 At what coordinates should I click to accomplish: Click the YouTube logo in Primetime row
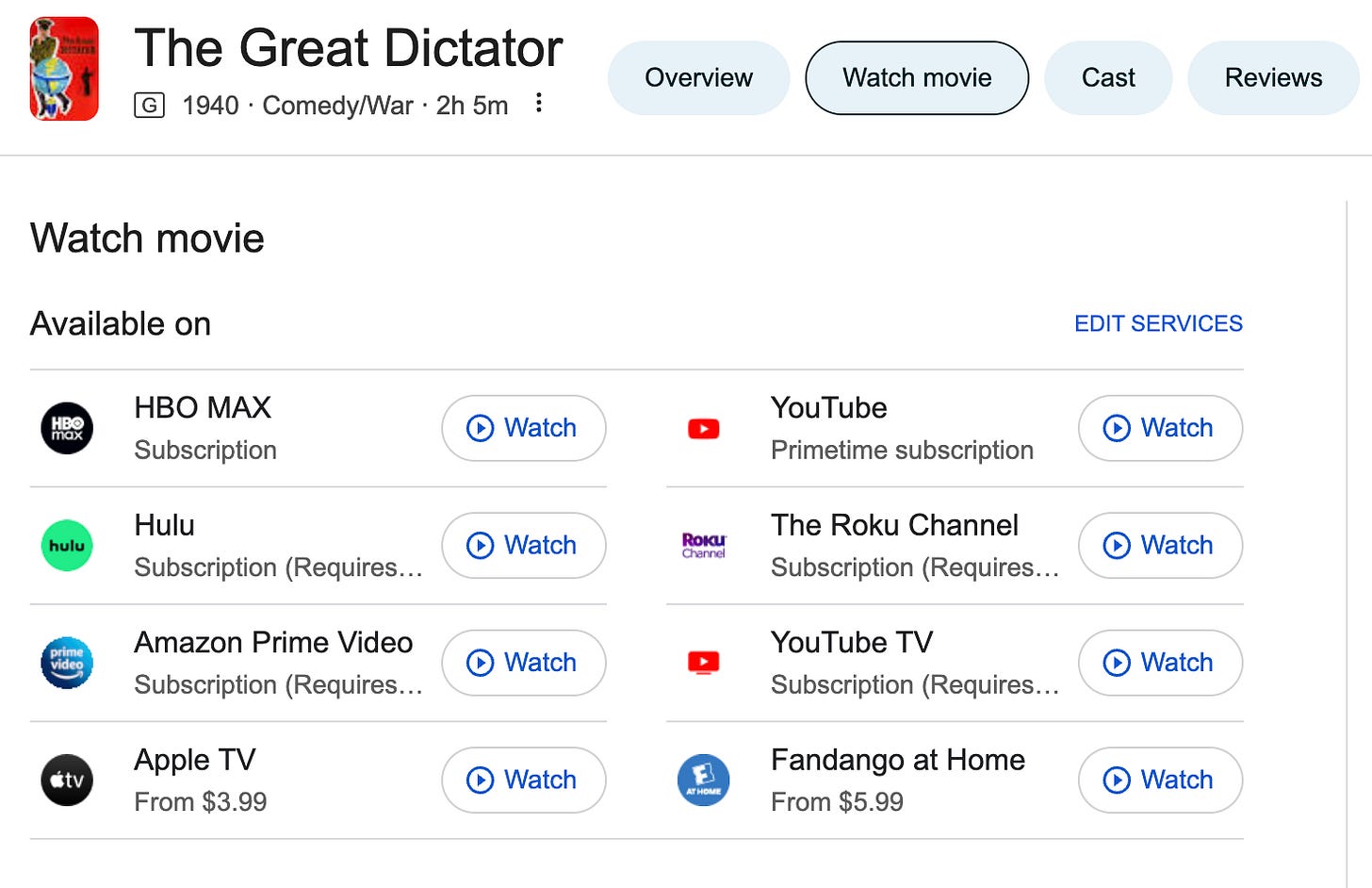[704, 429]
